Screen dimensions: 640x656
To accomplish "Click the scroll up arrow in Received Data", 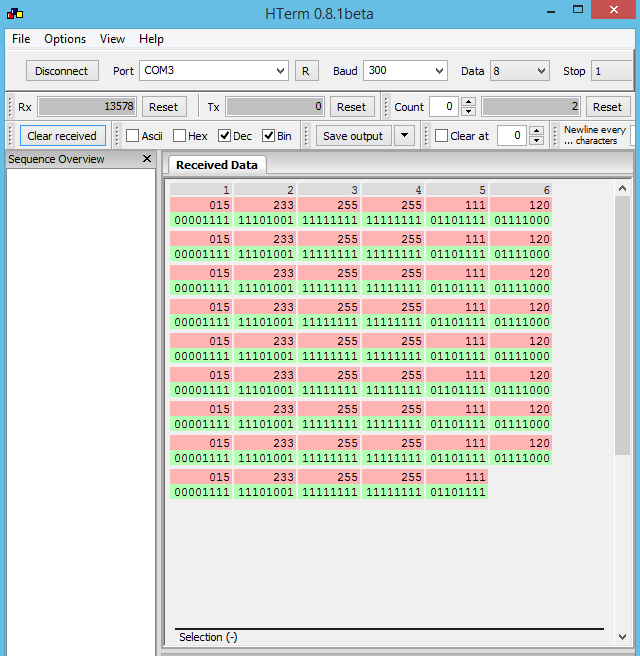I will [x=622, y=188].
